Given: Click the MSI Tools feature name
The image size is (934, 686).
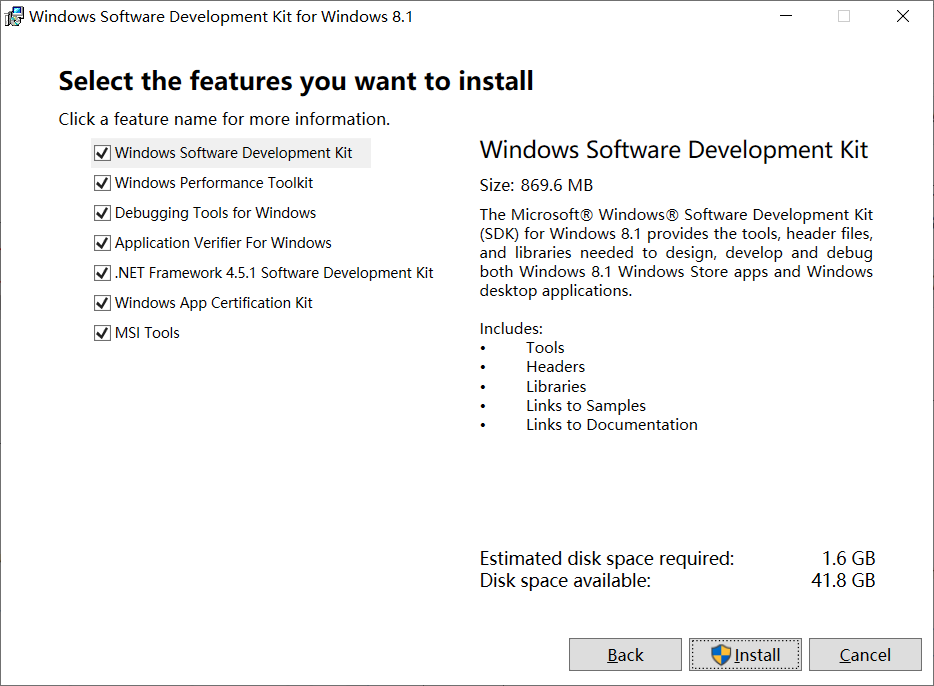Looking at the screenshot, I should tap(147, 333).
